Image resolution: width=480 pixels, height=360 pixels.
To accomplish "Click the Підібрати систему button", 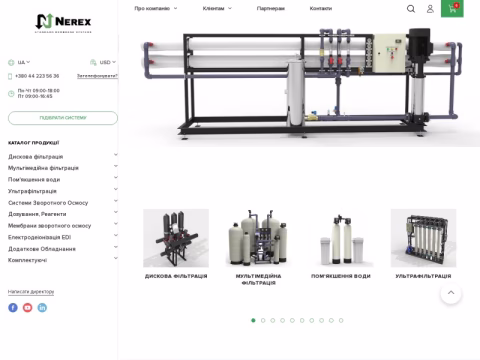I will pos(63,118).
